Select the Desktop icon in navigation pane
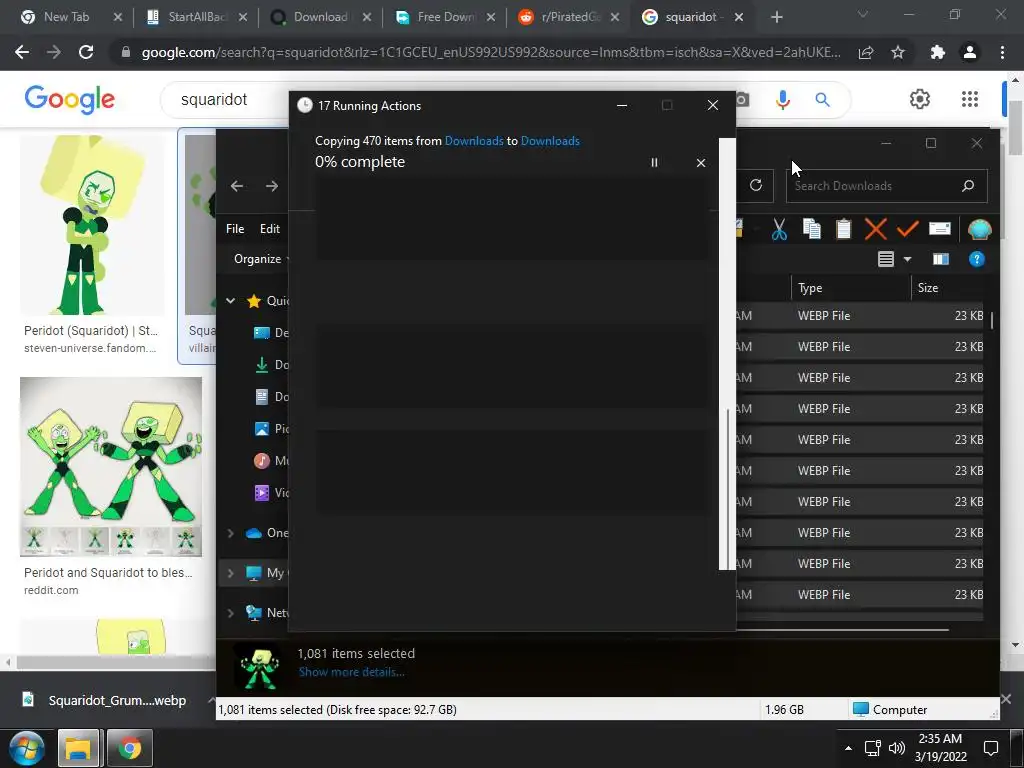The width and height of the screenshot is (1024, 768). tap(261, 332)
